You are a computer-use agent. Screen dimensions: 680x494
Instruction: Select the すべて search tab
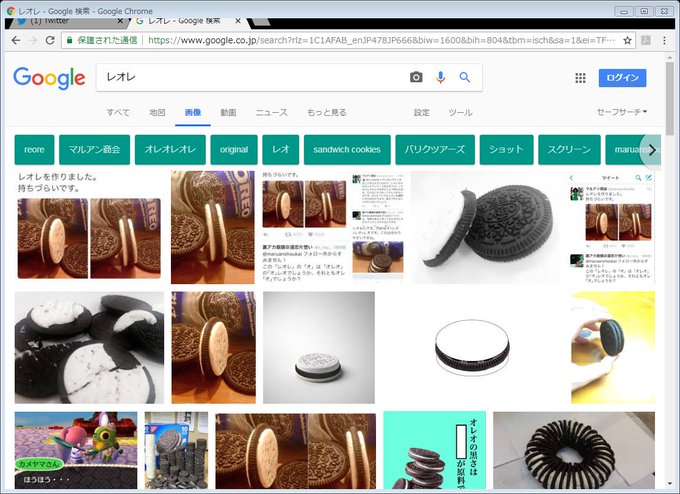tap(118, 112)
